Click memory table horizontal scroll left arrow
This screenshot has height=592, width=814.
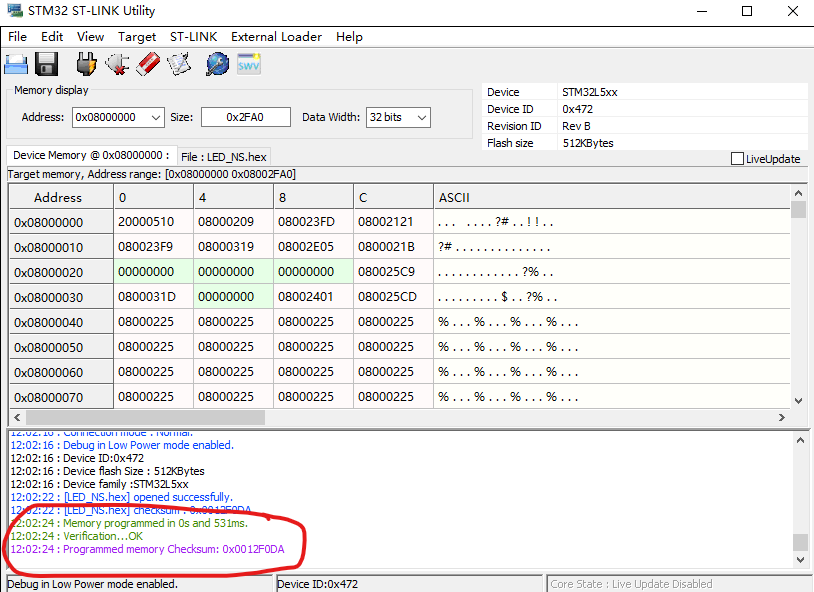(x=17, y=418)
